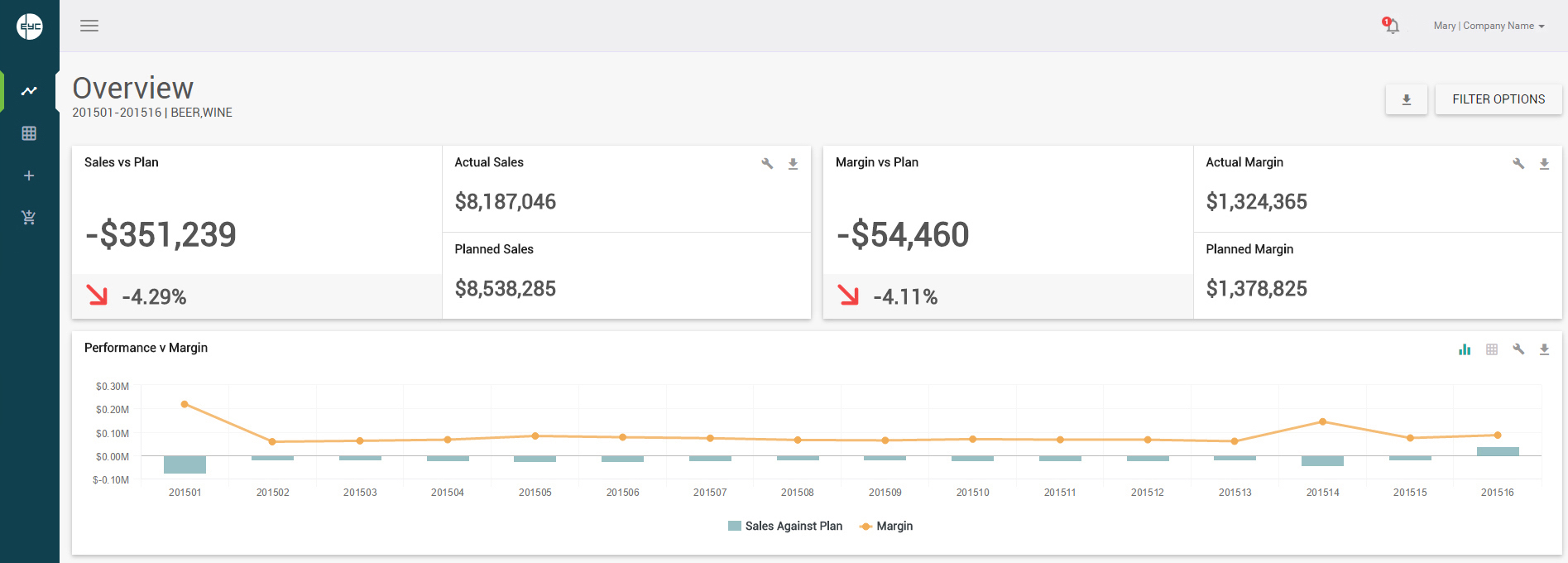
Task: Toggle the Margin legend series
Action: (x=886, y=526)
